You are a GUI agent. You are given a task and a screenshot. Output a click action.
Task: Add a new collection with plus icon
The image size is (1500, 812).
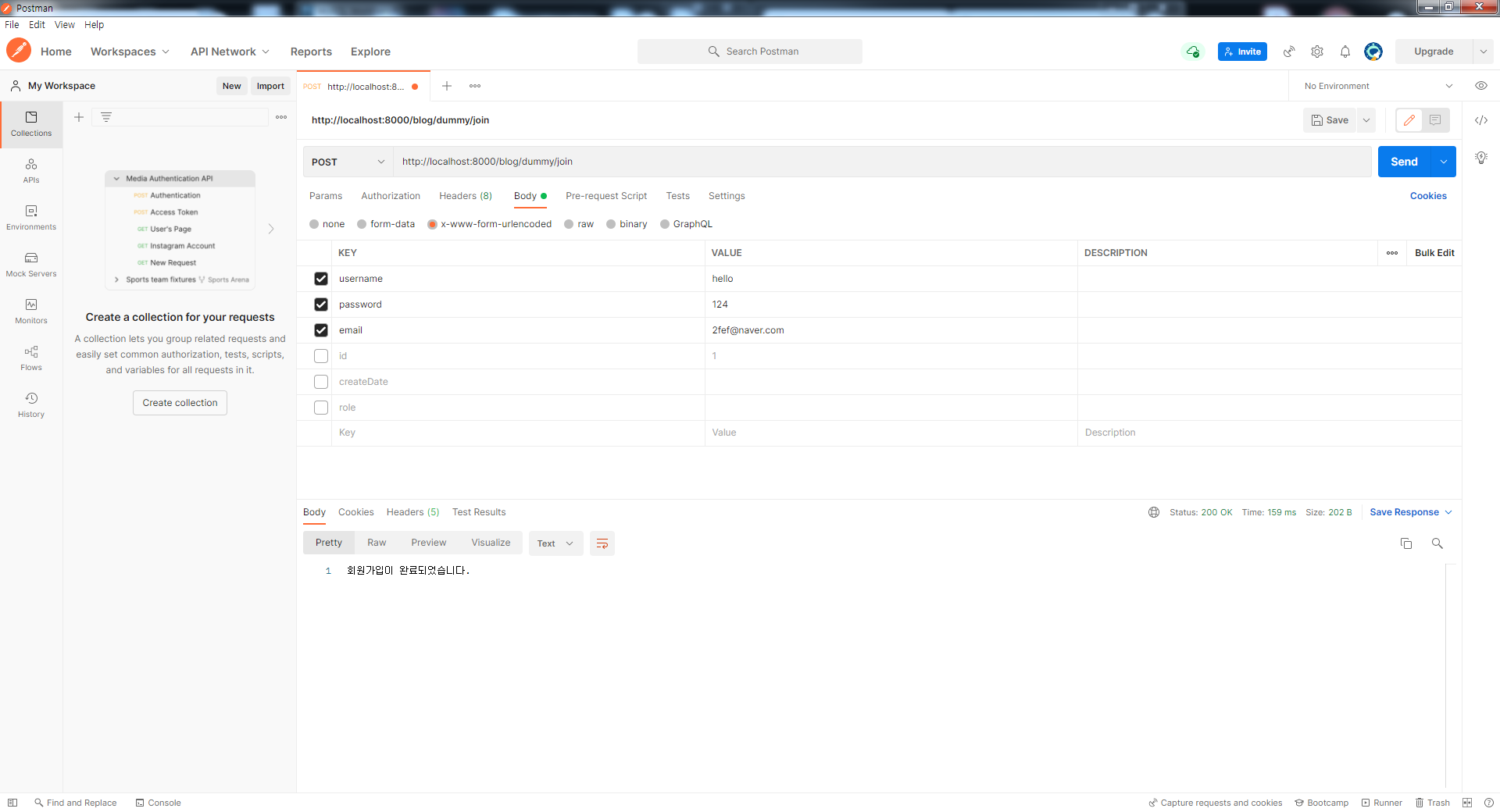[79, 117]
